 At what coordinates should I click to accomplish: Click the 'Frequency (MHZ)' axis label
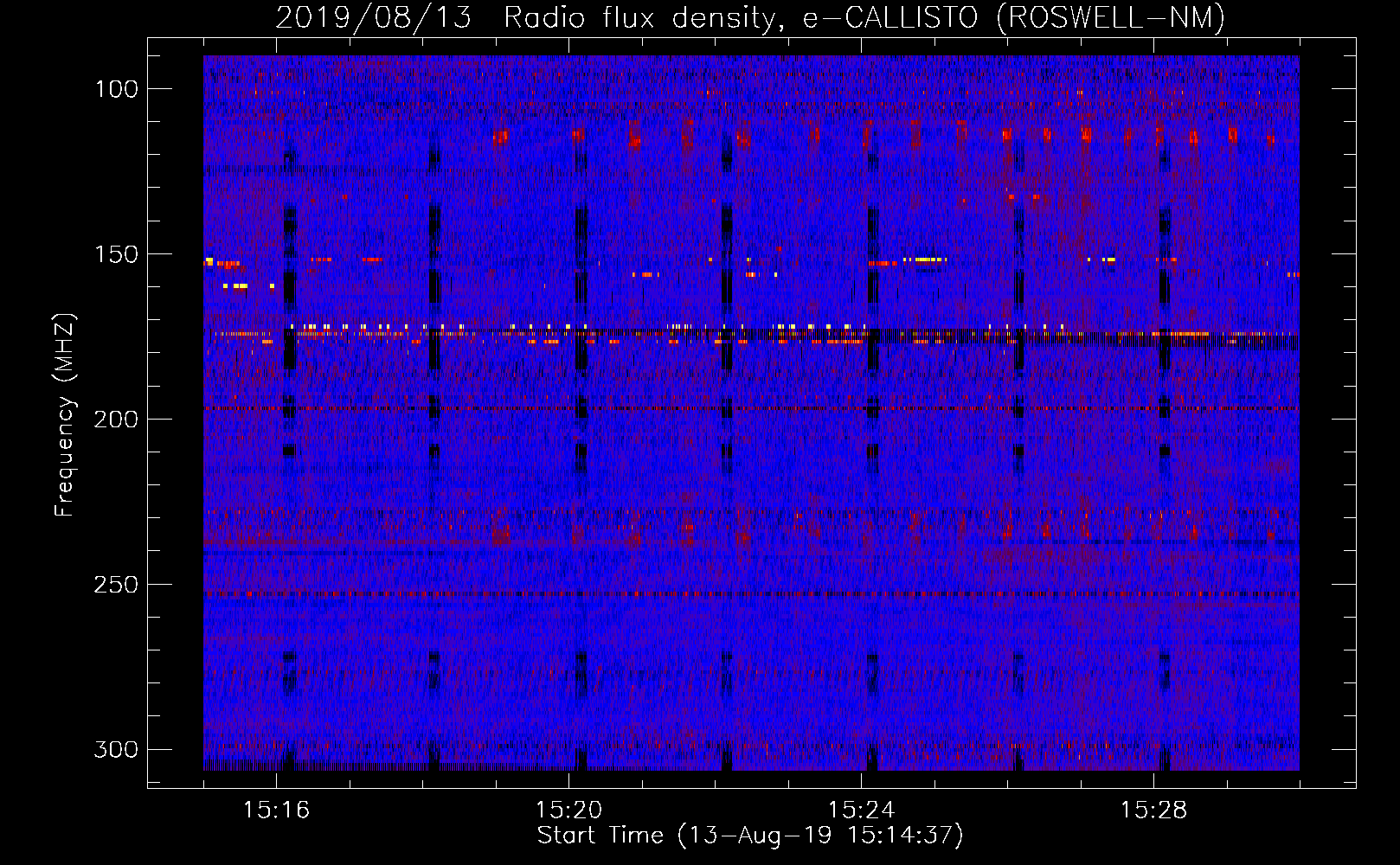[x=65, y=414]
